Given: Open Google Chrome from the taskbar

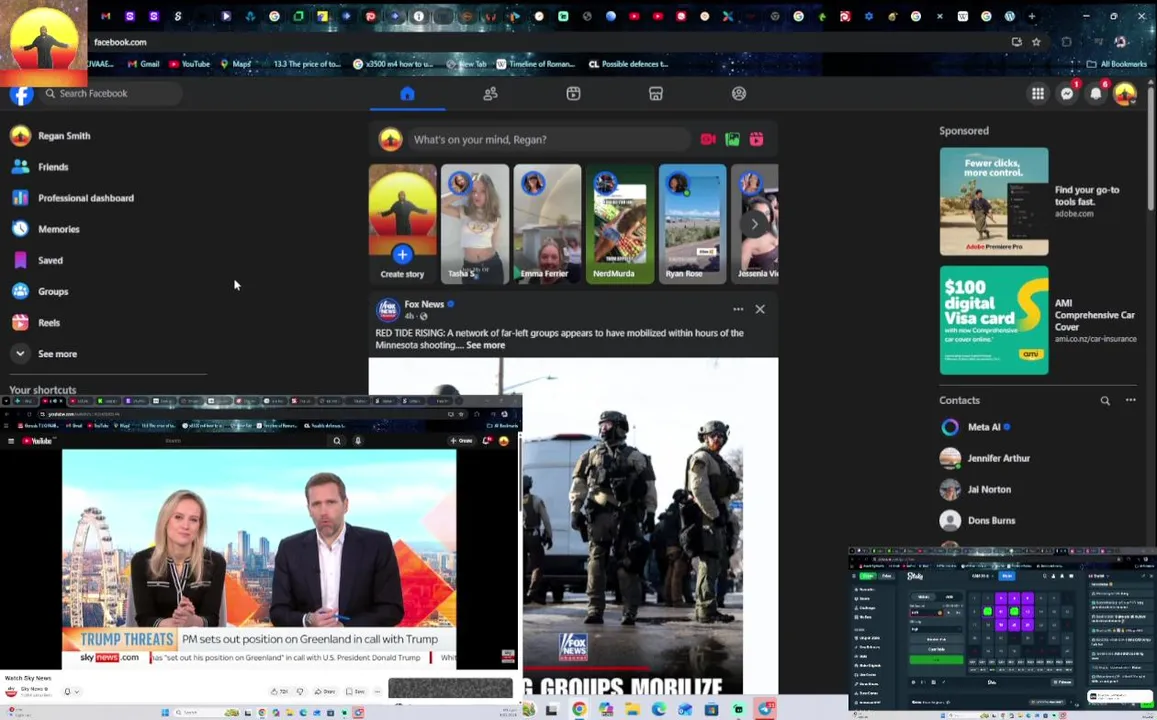Looking at the screenshot, I should (x=579, y=709).
